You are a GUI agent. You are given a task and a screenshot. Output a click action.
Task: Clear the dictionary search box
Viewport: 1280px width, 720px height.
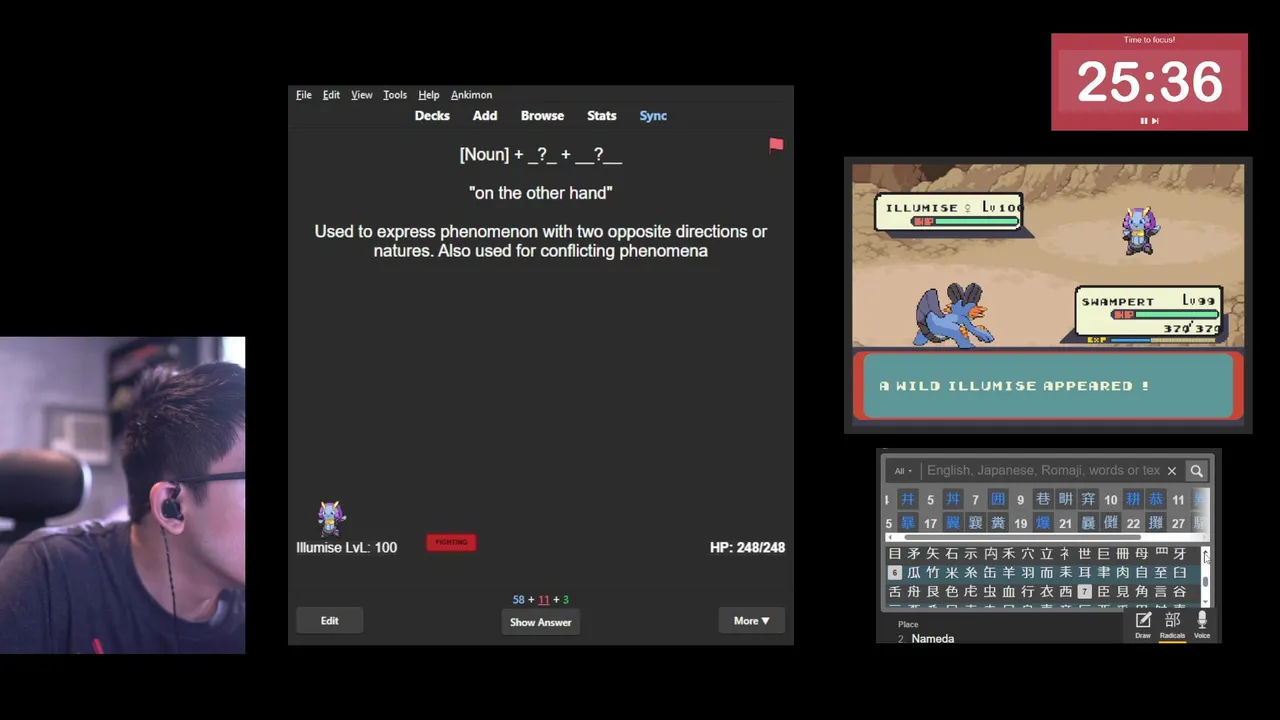pos(1172,471)
